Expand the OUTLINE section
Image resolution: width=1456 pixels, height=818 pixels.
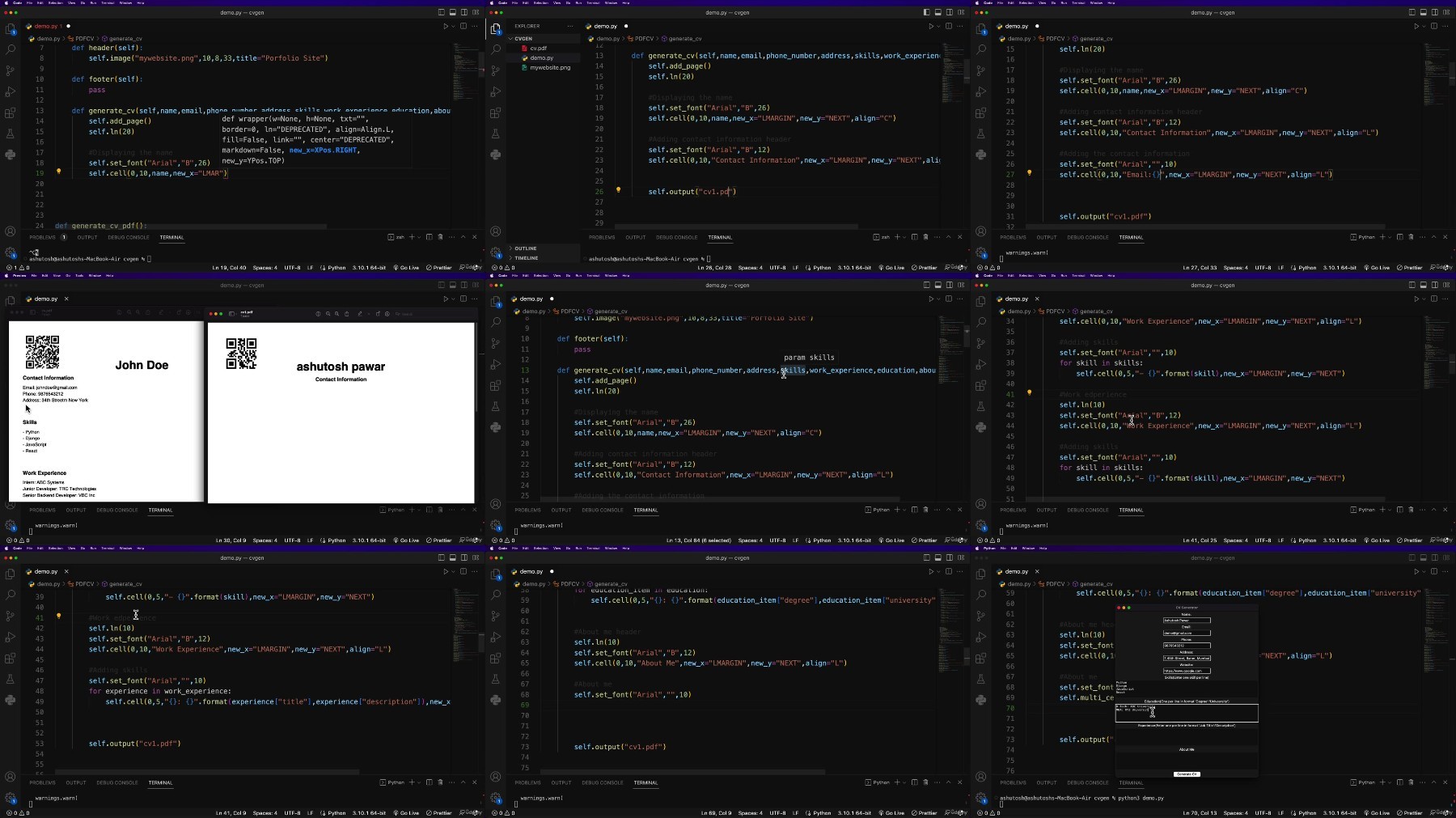coord(525,248)
